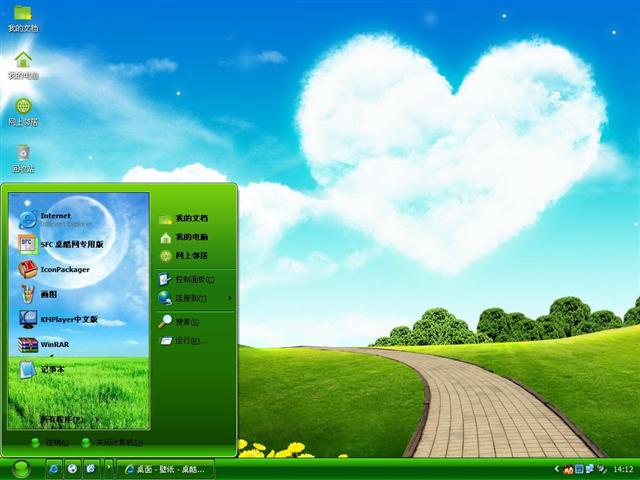Click the globe icon in quick launch
640x480 pixels.
pos(73,469)
